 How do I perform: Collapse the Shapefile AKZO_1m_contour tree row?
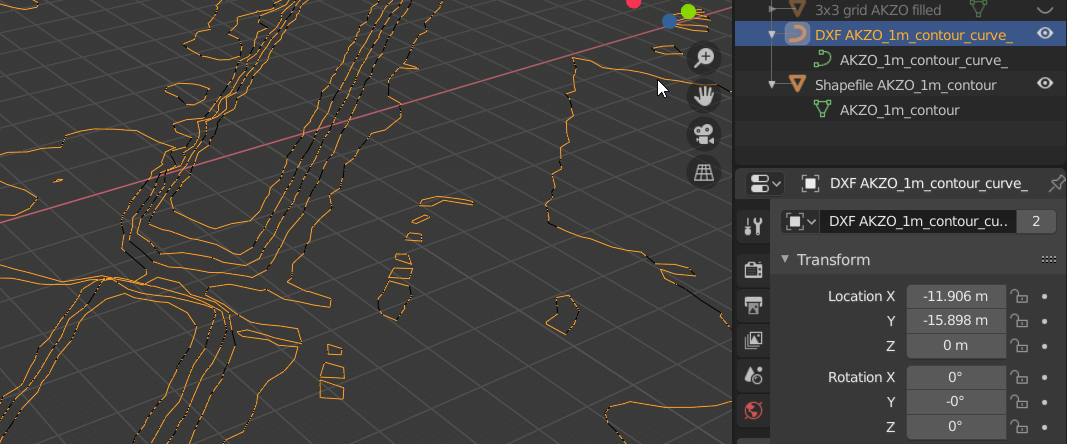pos(772,84)
